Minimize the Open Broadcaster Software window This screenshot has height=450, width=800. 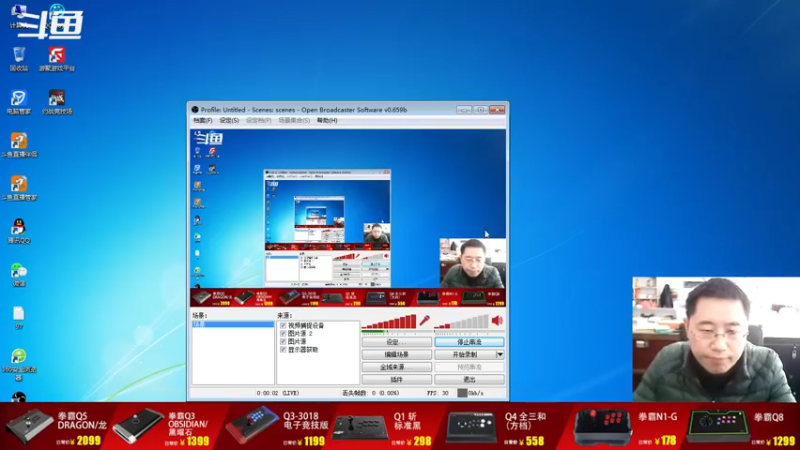464,110
